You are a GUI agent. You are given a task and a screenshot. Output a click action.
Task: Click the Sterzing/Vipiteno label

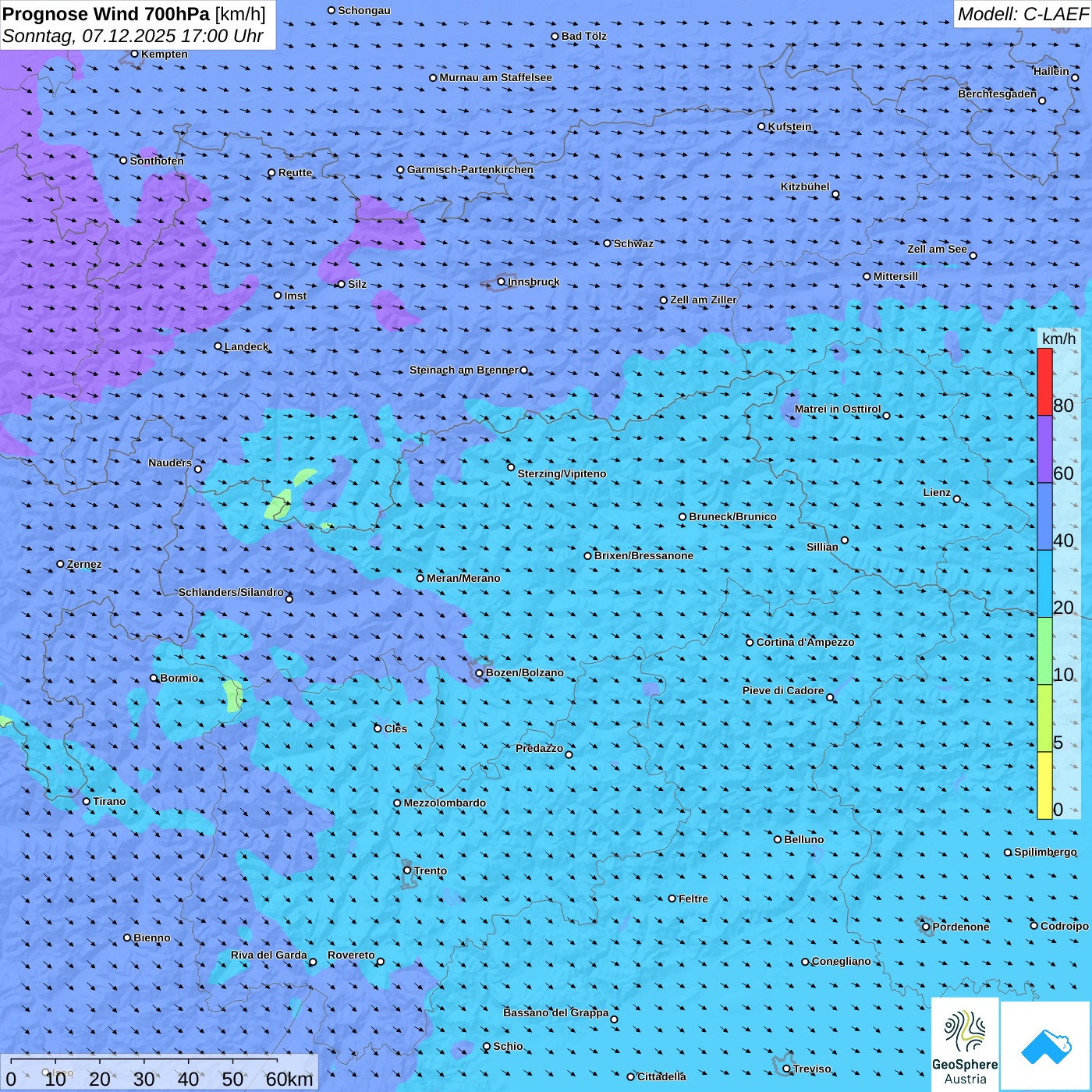[x=562, y=473]
